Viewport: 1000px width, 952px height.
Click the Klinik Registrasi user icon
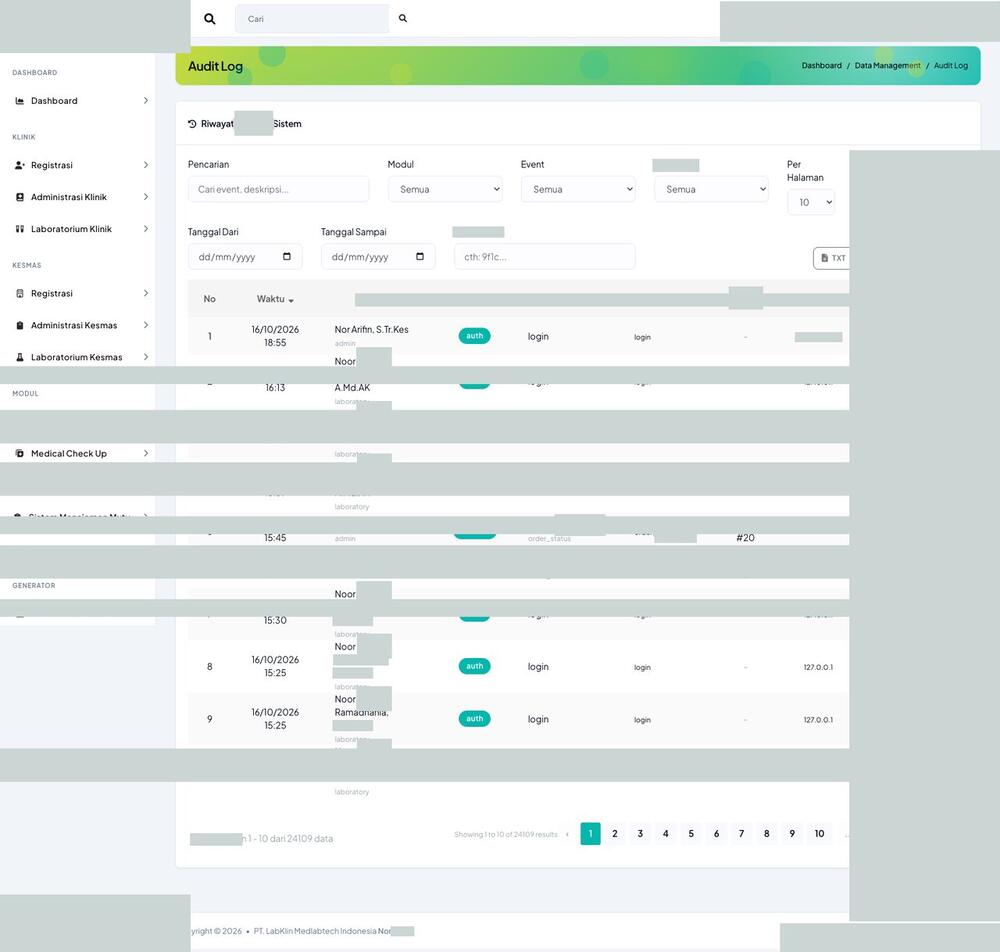coord(20,165)
